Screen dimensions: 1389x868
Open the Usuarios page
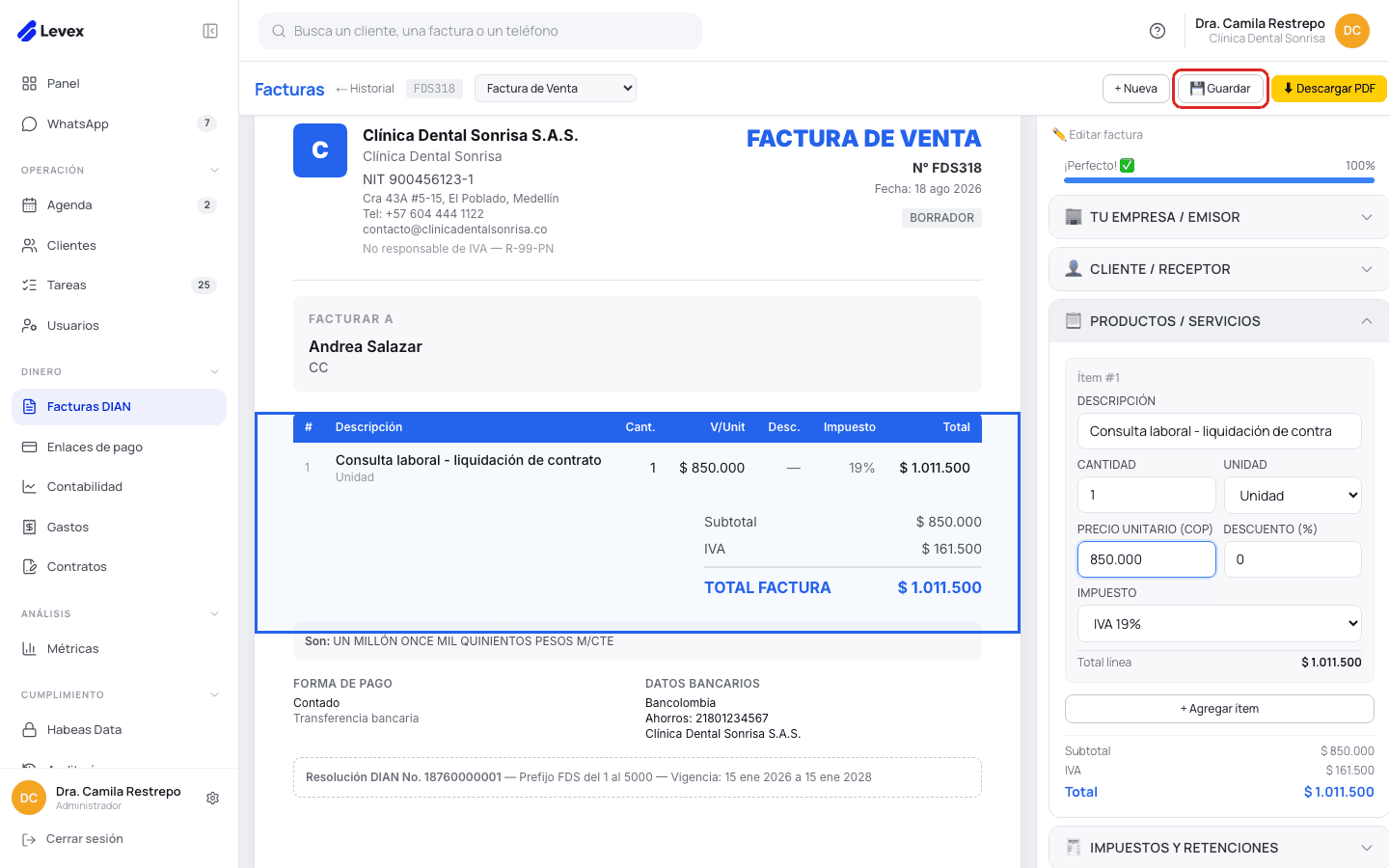coord(120,326)
